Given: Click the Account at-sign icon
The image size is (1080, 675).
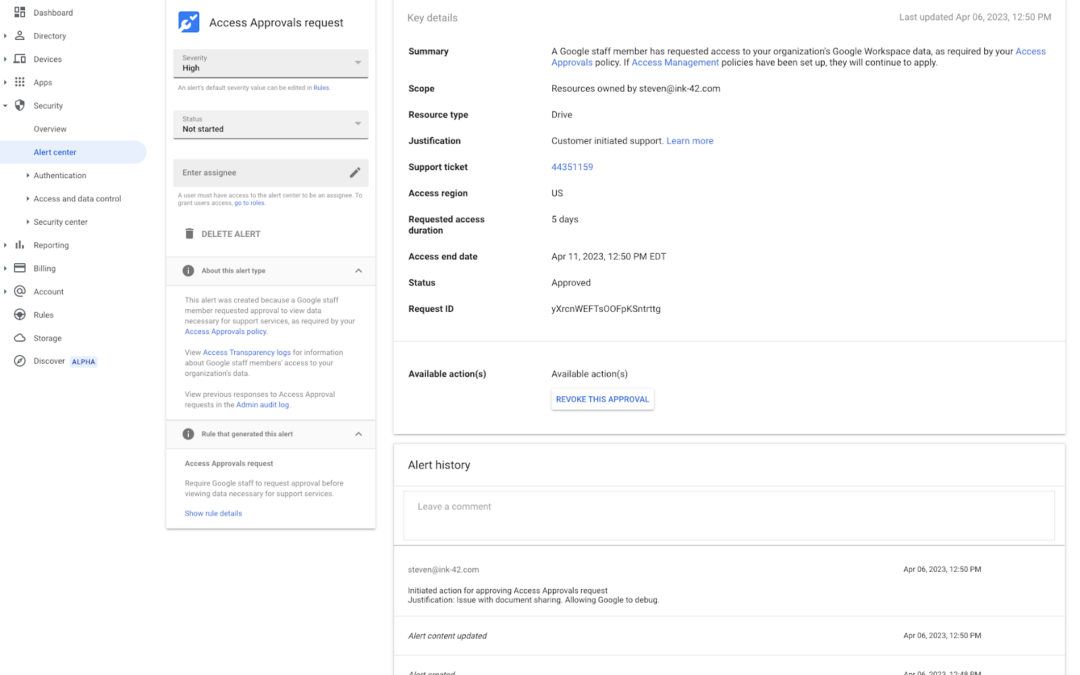Looking at the screenshot, I should click(x=19, y=291).
